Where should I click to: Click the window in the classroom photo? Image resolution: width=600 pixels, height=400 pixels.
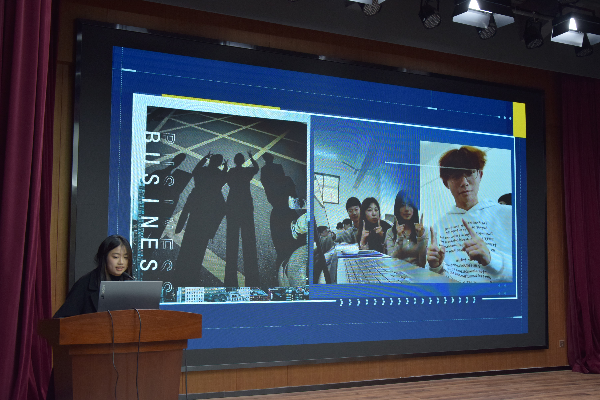tap(327, 188)
